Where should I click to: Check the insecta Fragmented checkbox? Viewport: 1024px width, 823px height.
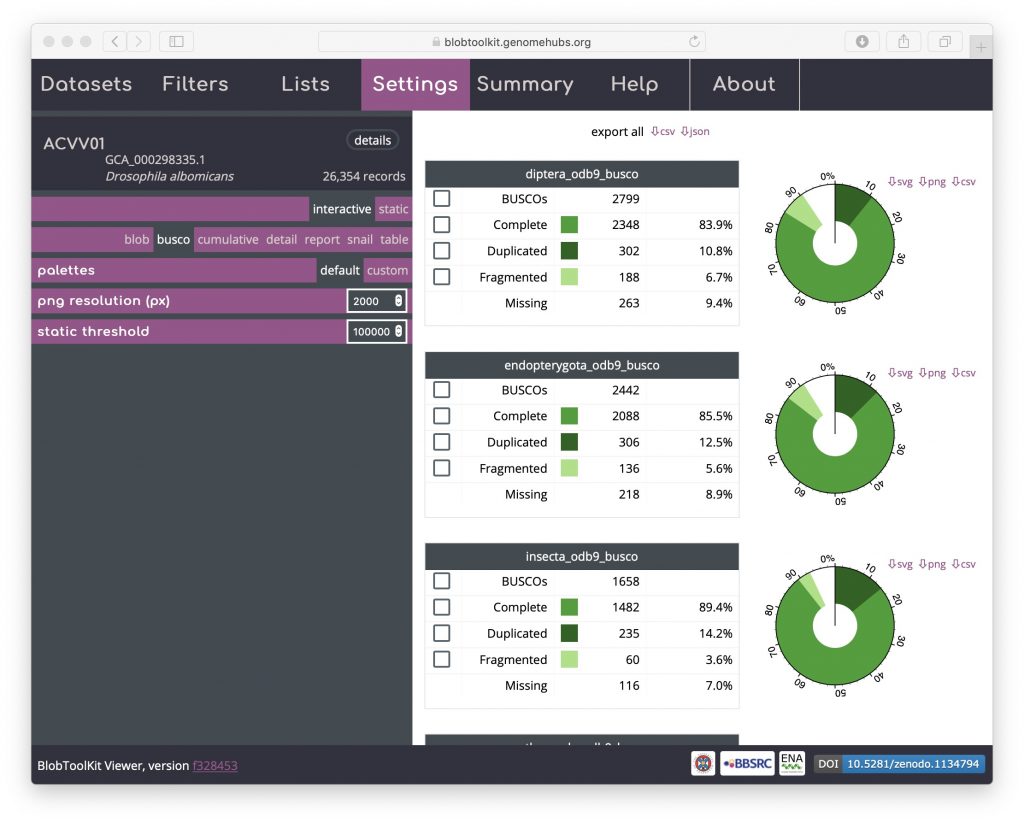pyautogui.click(x=441, y=660)
